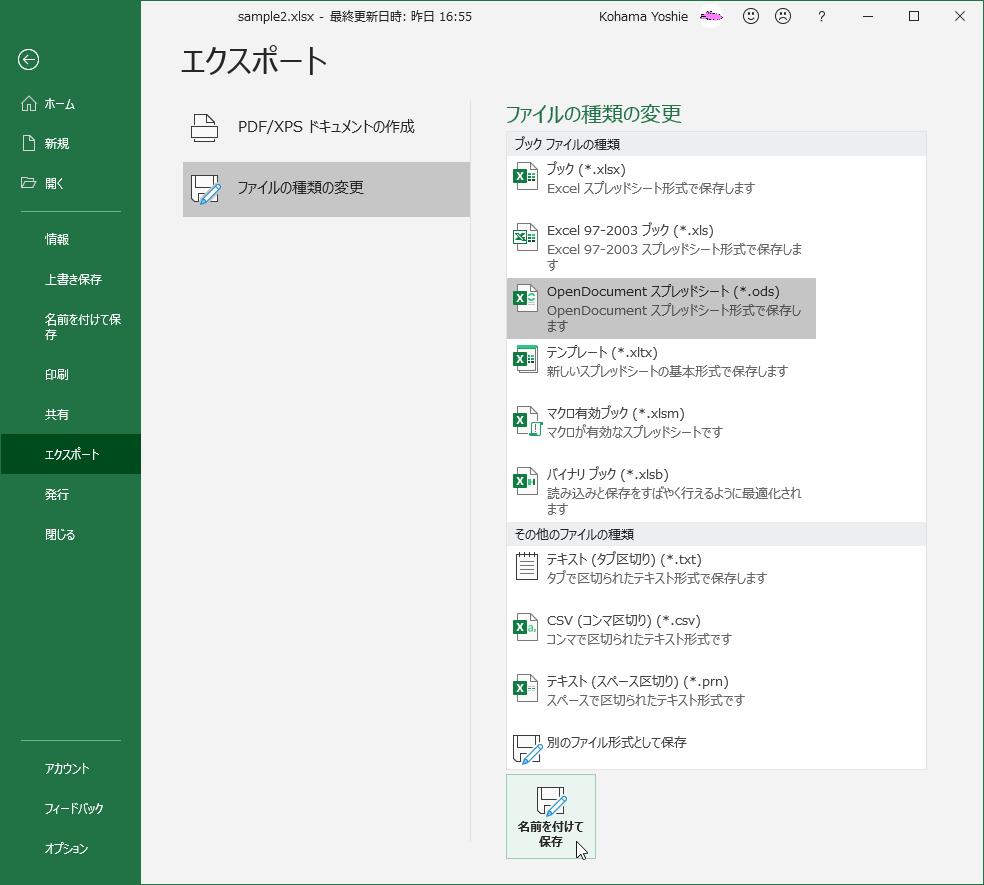Click the 開く open folder icon
The height and width of the screenshot is (885, 984).
click(28, 183)
